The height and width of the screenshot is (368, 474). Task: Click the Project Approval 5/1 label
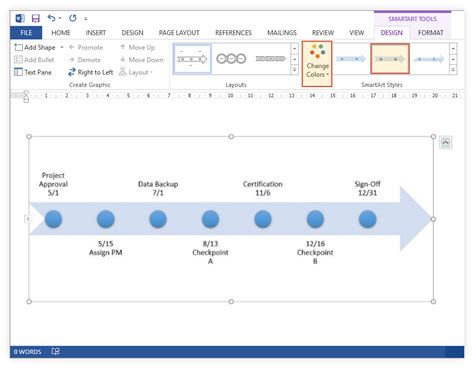[53, 184]
